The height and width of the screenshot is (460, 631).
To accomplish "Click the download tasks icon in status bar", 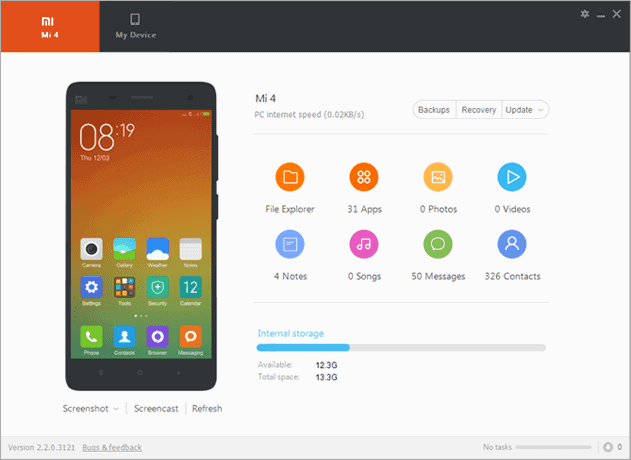I will [x=608, y=447].
